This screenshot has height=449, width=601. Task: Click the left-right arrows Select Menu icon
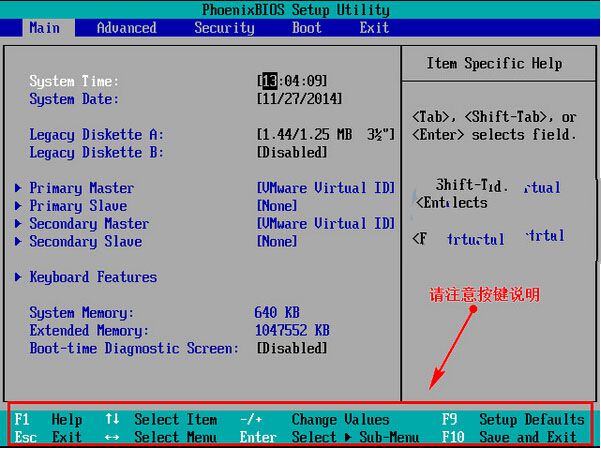[112, 437]
